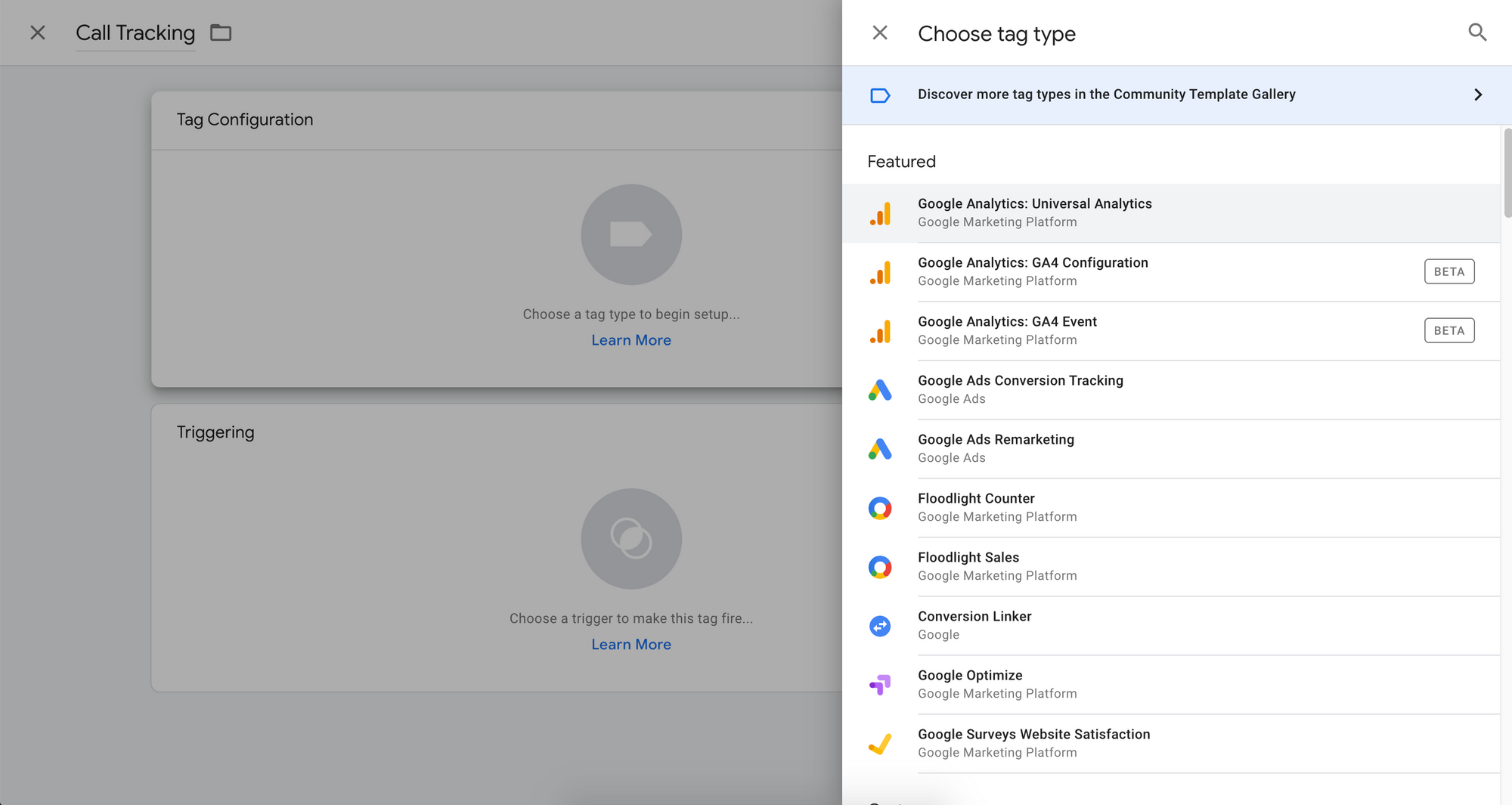Click the Floodlight Sales ring icon

coord(880,567)
